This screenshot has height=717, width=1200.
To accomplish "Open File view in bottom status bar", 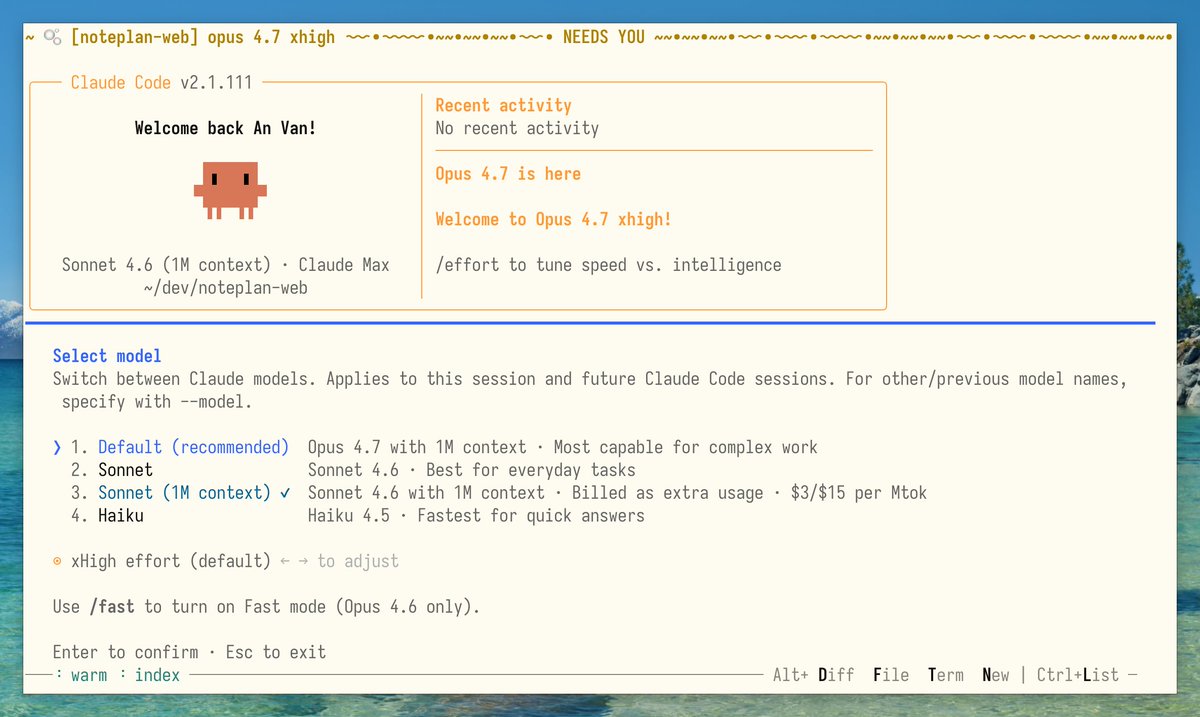I will coord(891,675).
